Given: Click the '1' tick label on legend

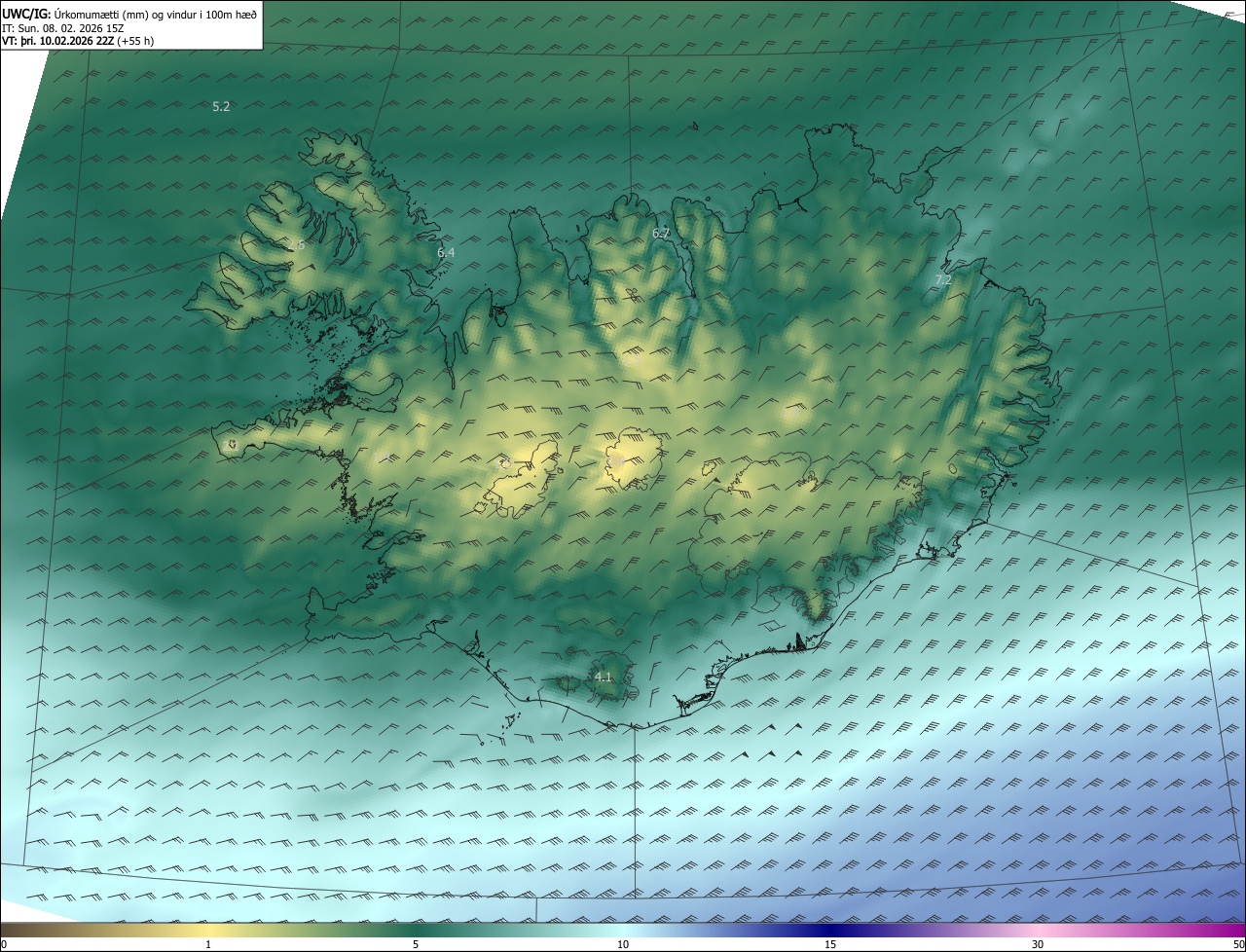Looking at the screenshot, I should tap(208, 945).
